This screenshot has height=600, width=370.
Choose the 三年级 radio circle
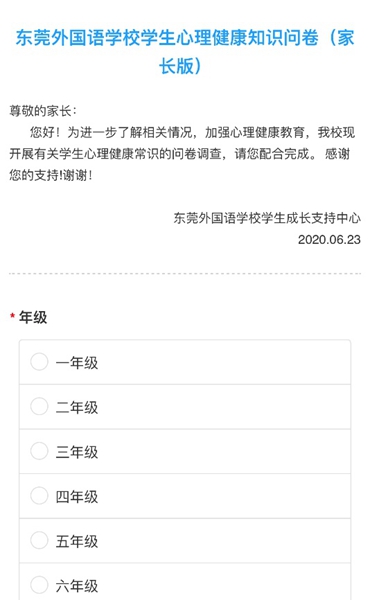pos(39,451)
